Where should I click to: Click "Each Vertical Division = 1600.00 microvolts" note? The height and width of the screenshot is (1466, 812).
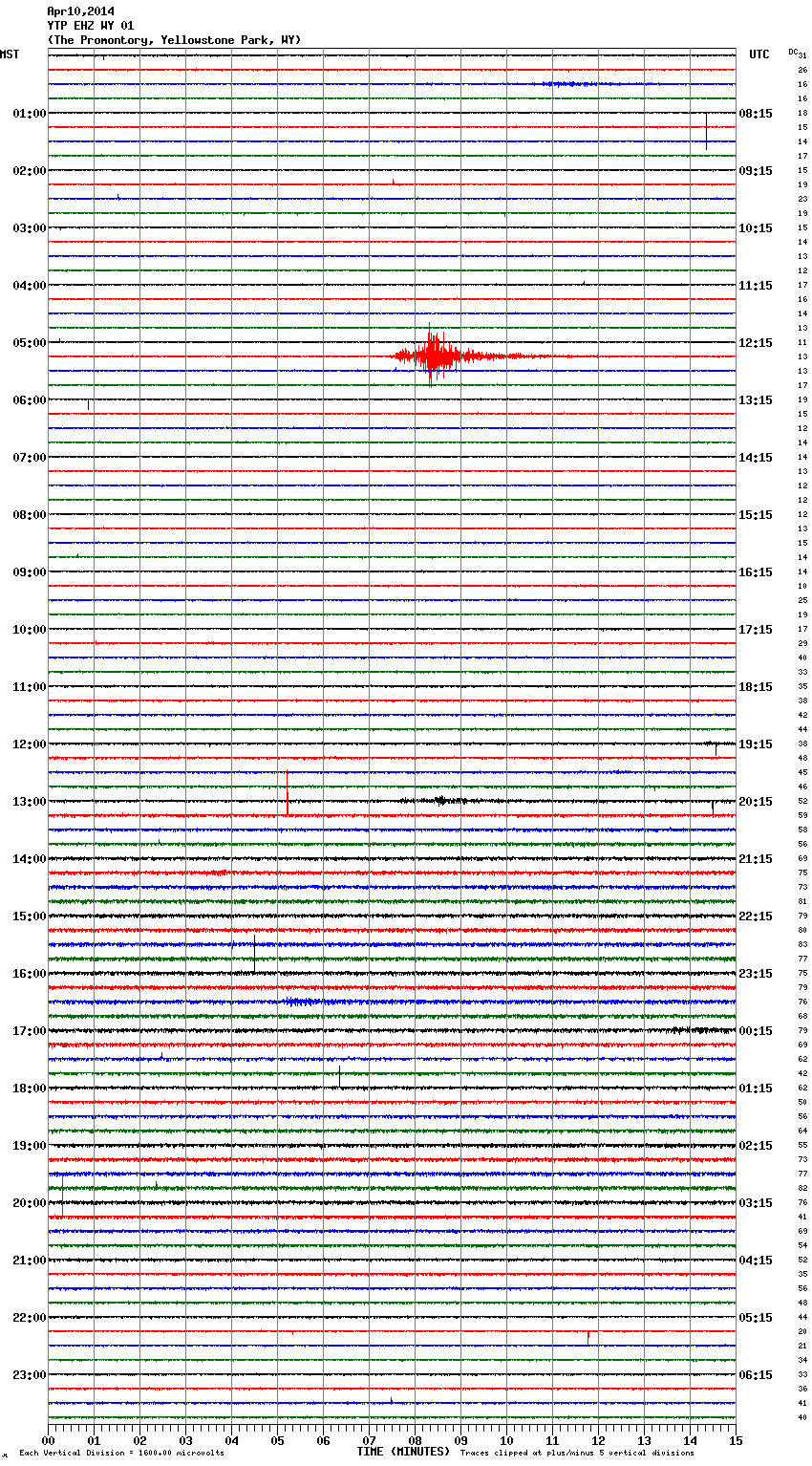[x=121, y=1453]
